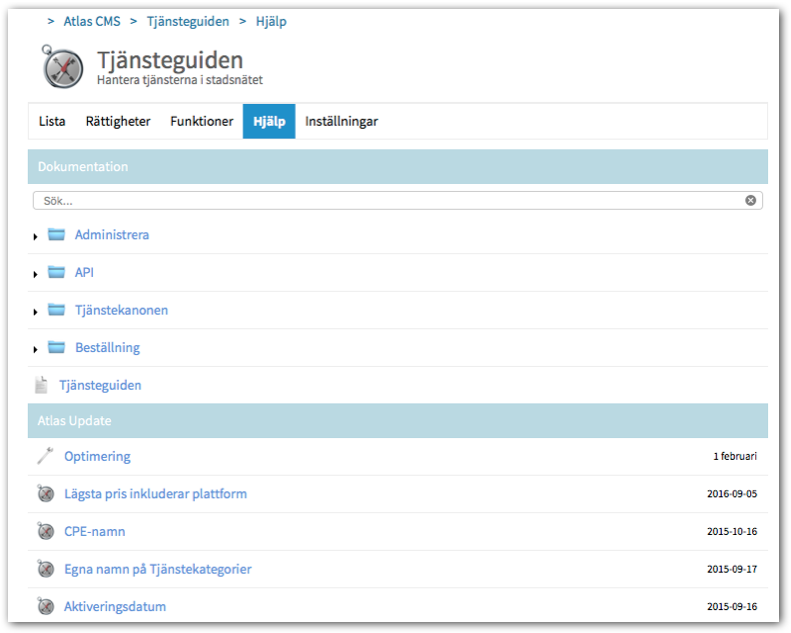Switch to the Lista tab
Screen dimensions: 791x633
(52, 121)
